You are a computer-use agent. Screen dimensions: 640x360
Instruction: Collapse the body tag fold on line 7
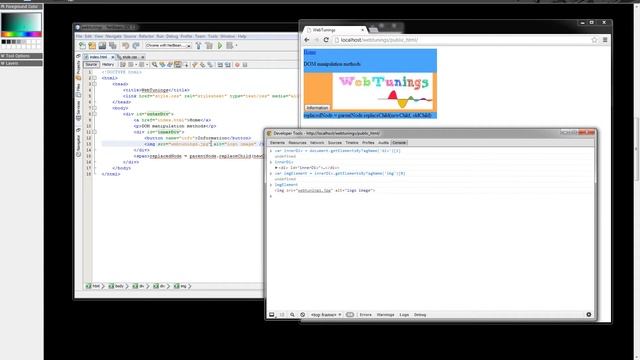coord(94,108)
